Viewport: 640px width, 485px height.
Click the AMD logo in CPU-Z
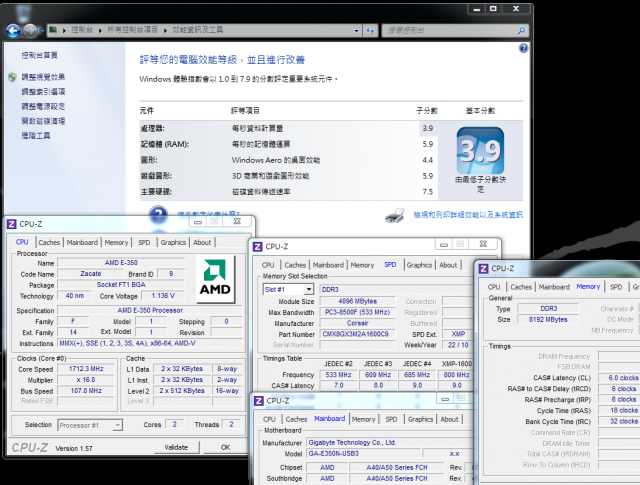pos(215,279)
